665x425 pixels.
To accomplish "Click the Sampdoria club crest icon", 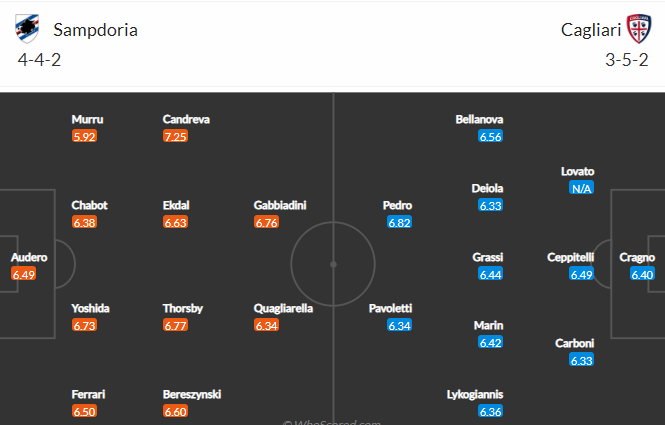I will point(27,28).
